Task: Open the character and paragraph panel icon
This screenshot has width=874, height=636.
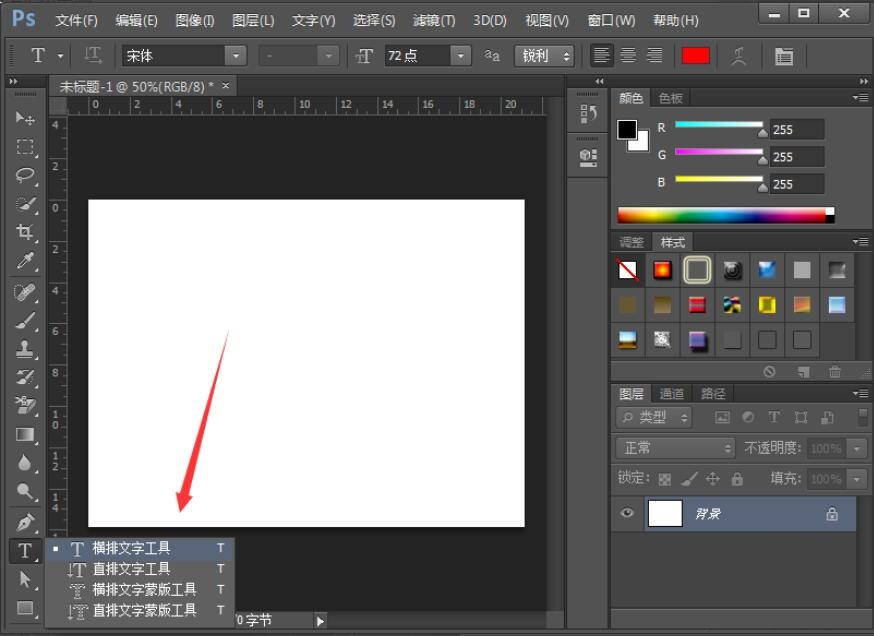Action: (784, 56)
